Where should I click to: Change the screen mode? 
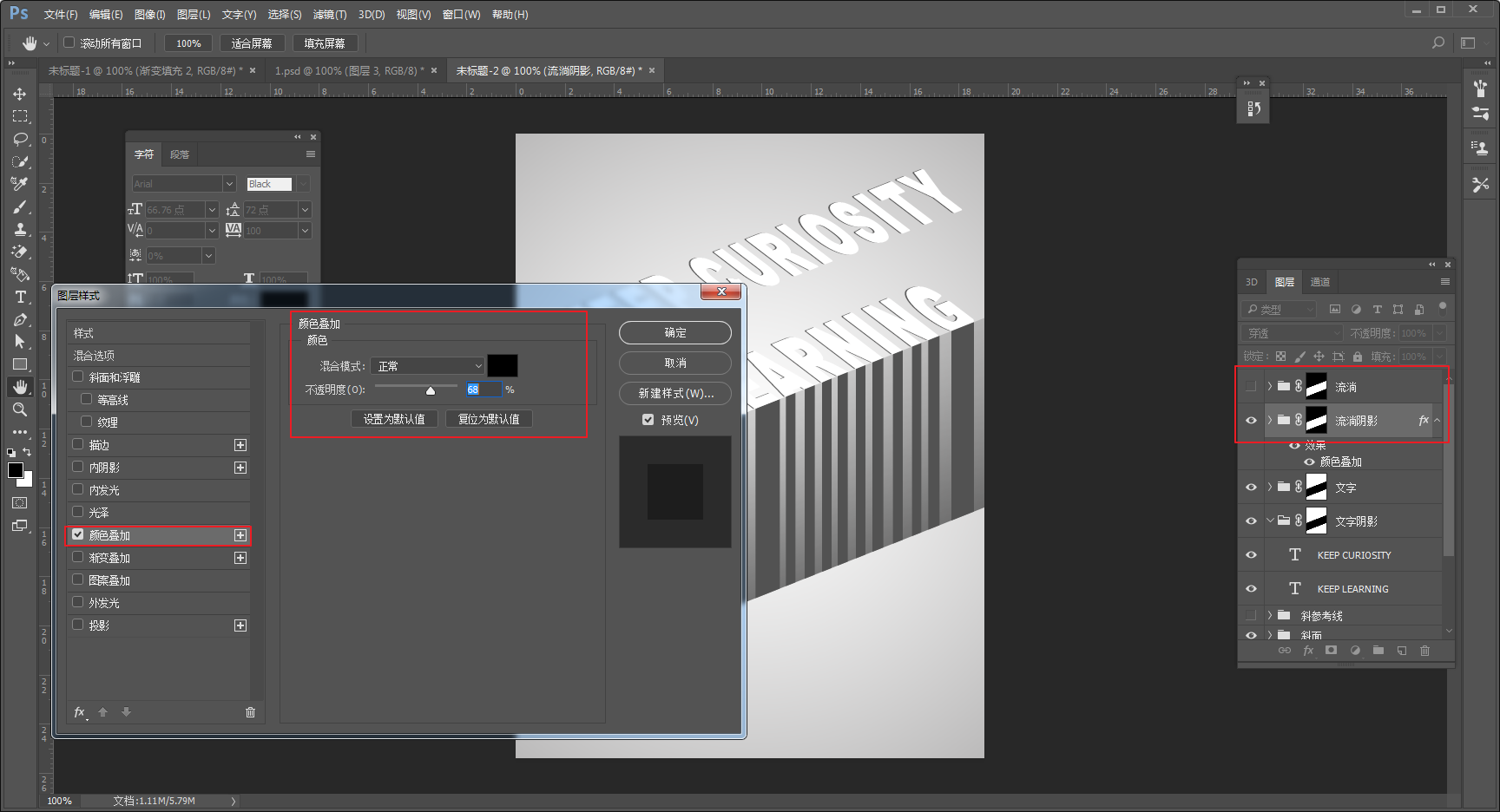coord(20,526)
